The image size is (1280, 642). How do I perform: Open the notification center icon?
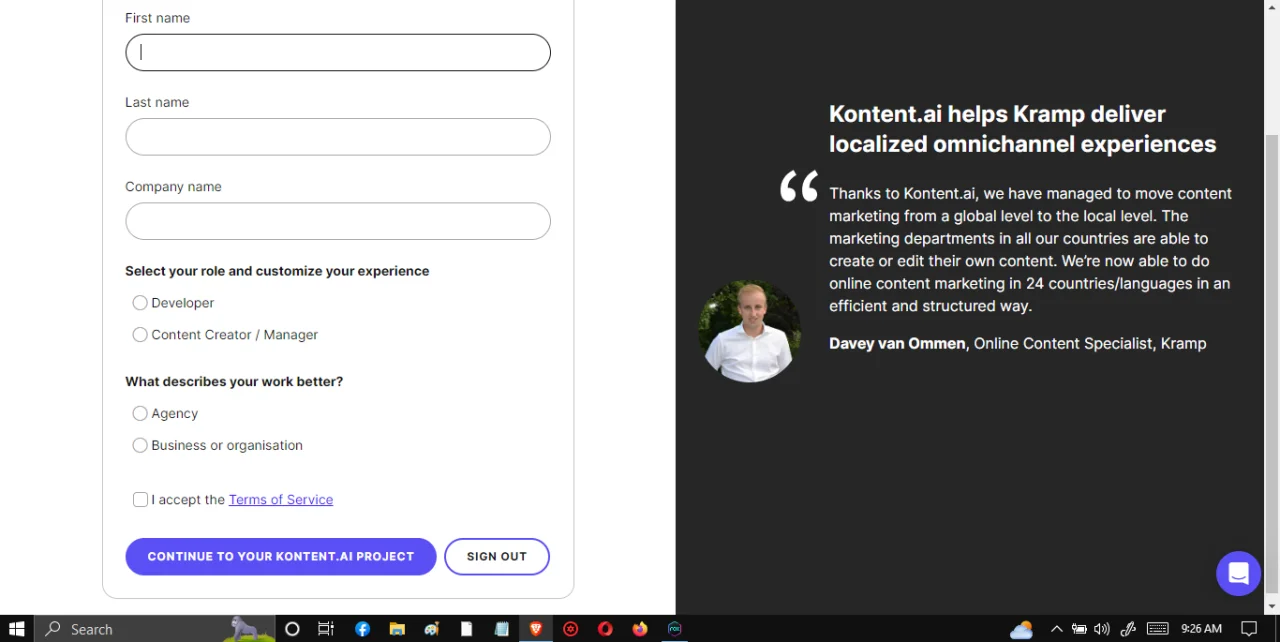coord(1249,629)
